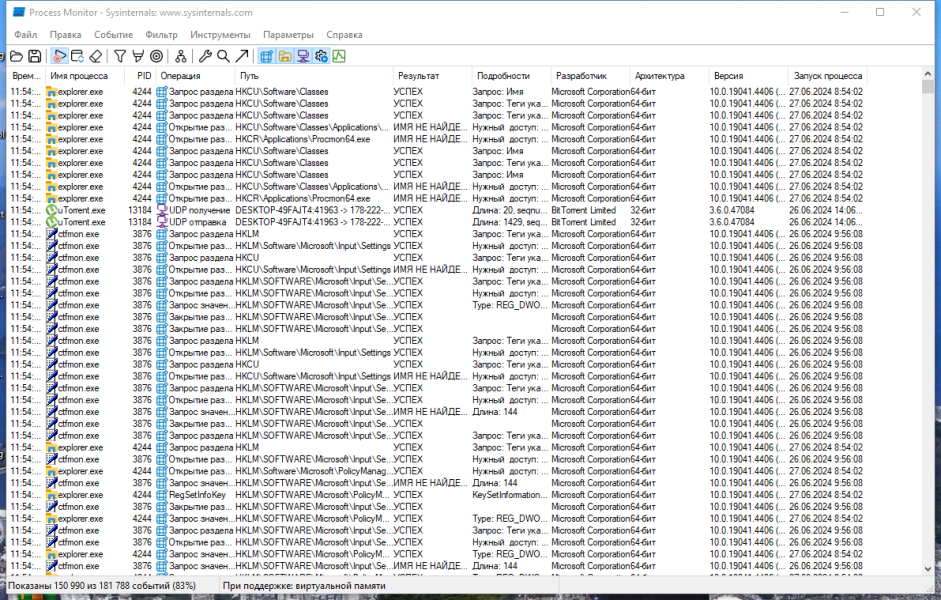This screenshot has width=941, height=600.
Task: Sort by the Операция column header
Action: 196,76
